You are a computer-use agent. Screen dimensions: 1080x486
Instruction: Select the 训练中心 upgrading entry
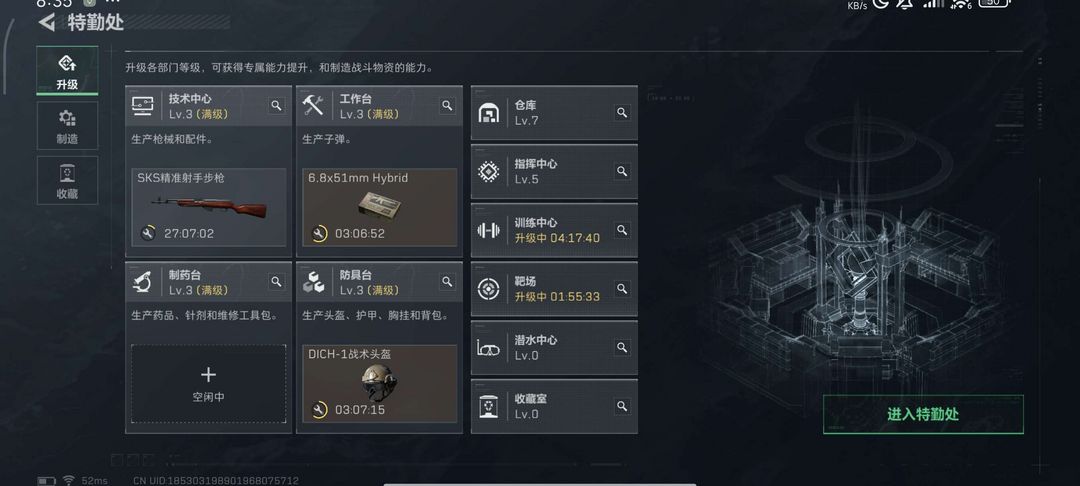[554, 230]
